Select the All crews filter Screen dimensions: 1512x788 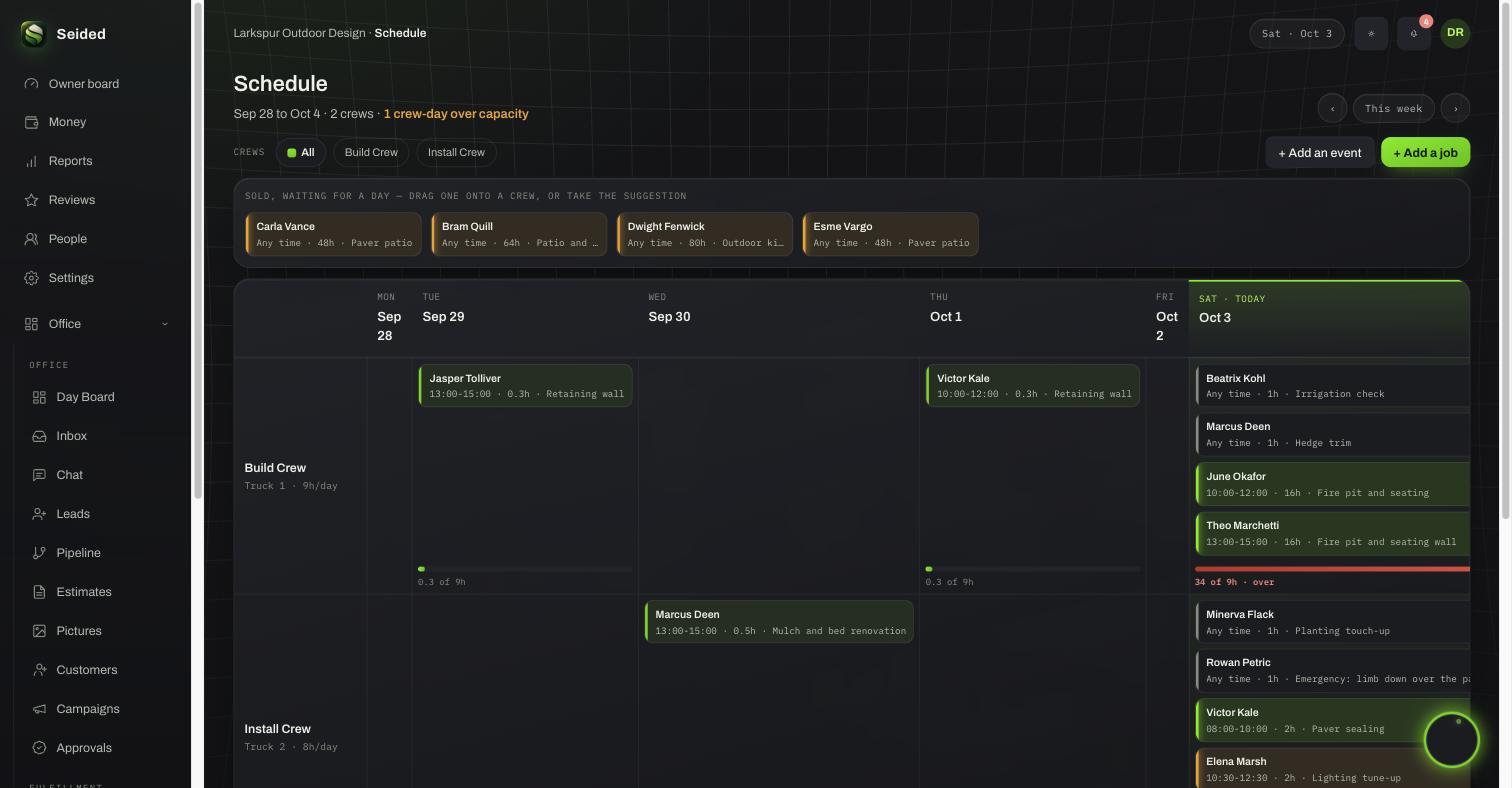tap(300, 153)
